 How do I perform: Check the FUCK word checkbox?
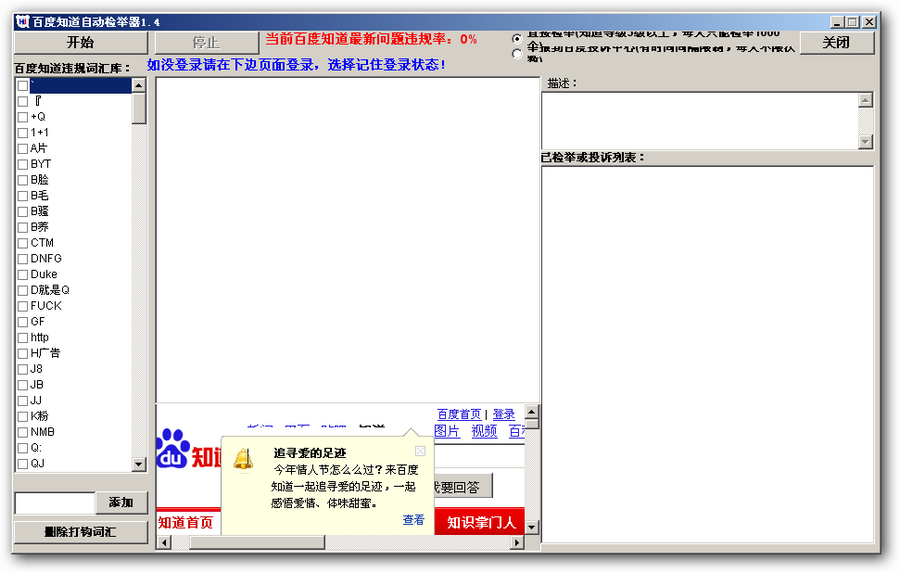23,306
